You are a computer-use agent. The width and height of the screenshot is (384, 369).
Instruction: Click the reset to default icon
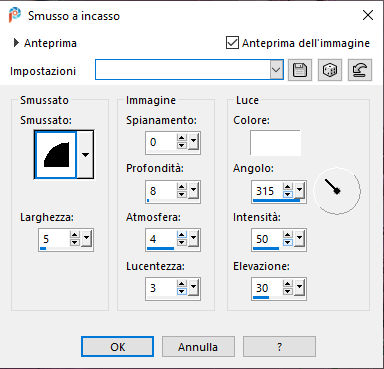(x=360, y=70)
